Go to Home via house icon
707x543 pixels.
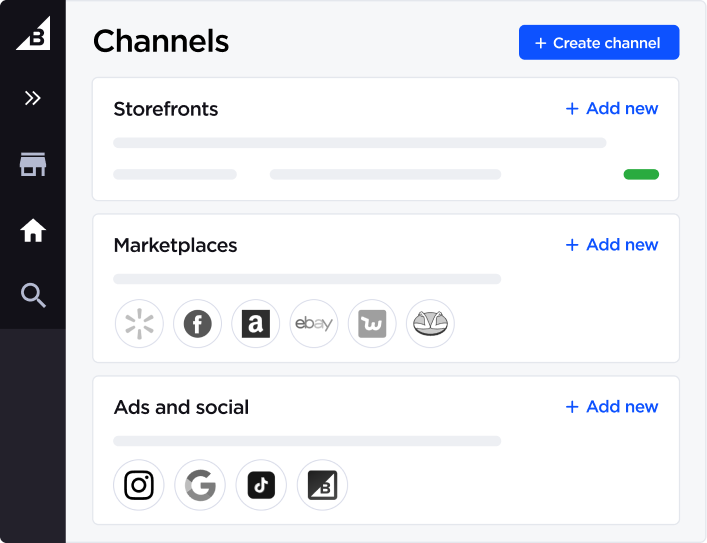pyautogui.click(x=33, y=230)
